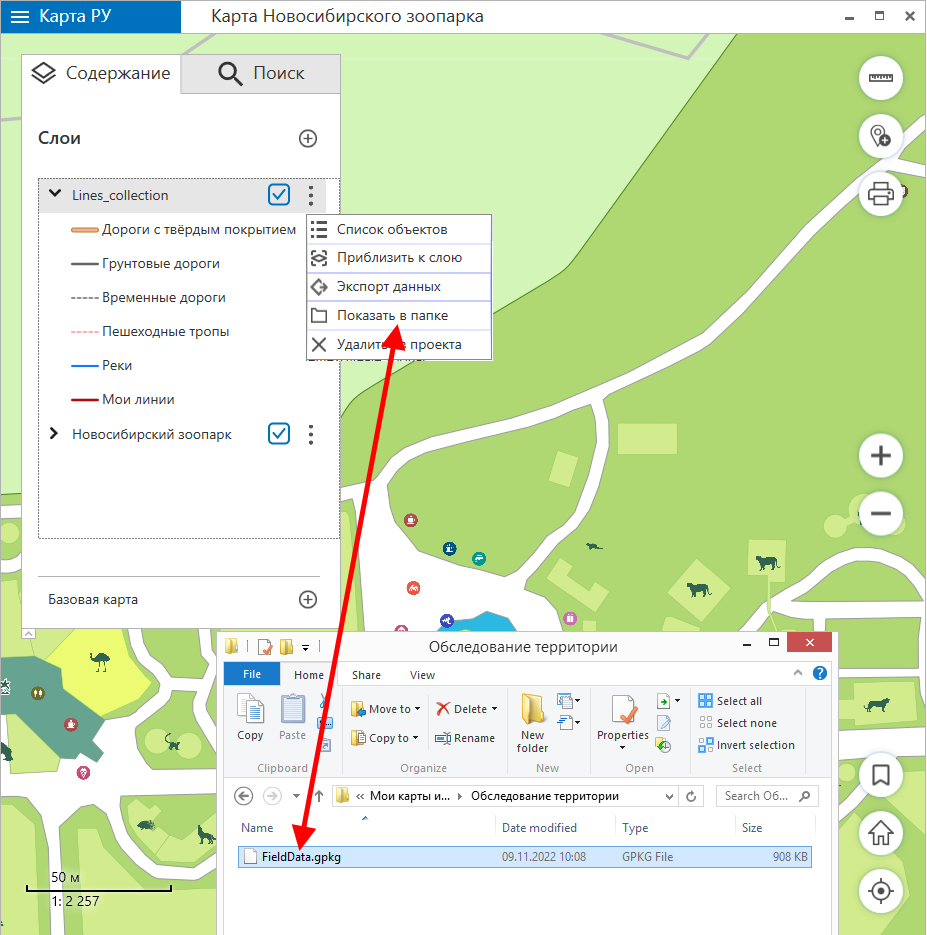Open the ruler measurement tool
This screenshot has height=935, width=927.
tap(881, 78)
